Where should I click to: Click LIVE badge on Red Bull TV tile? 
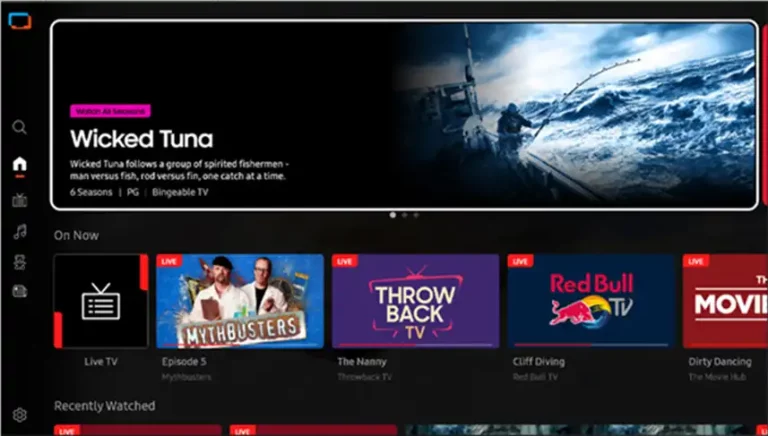(x=520, y=261)
